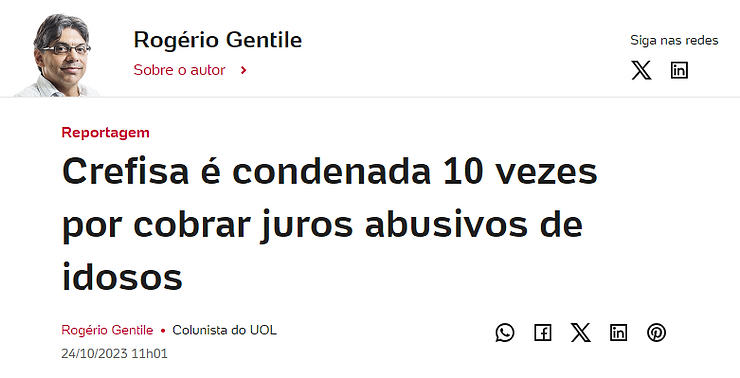Click the word idosos in the headline
The height and width of the screenshot is (378, 740).
122,277
